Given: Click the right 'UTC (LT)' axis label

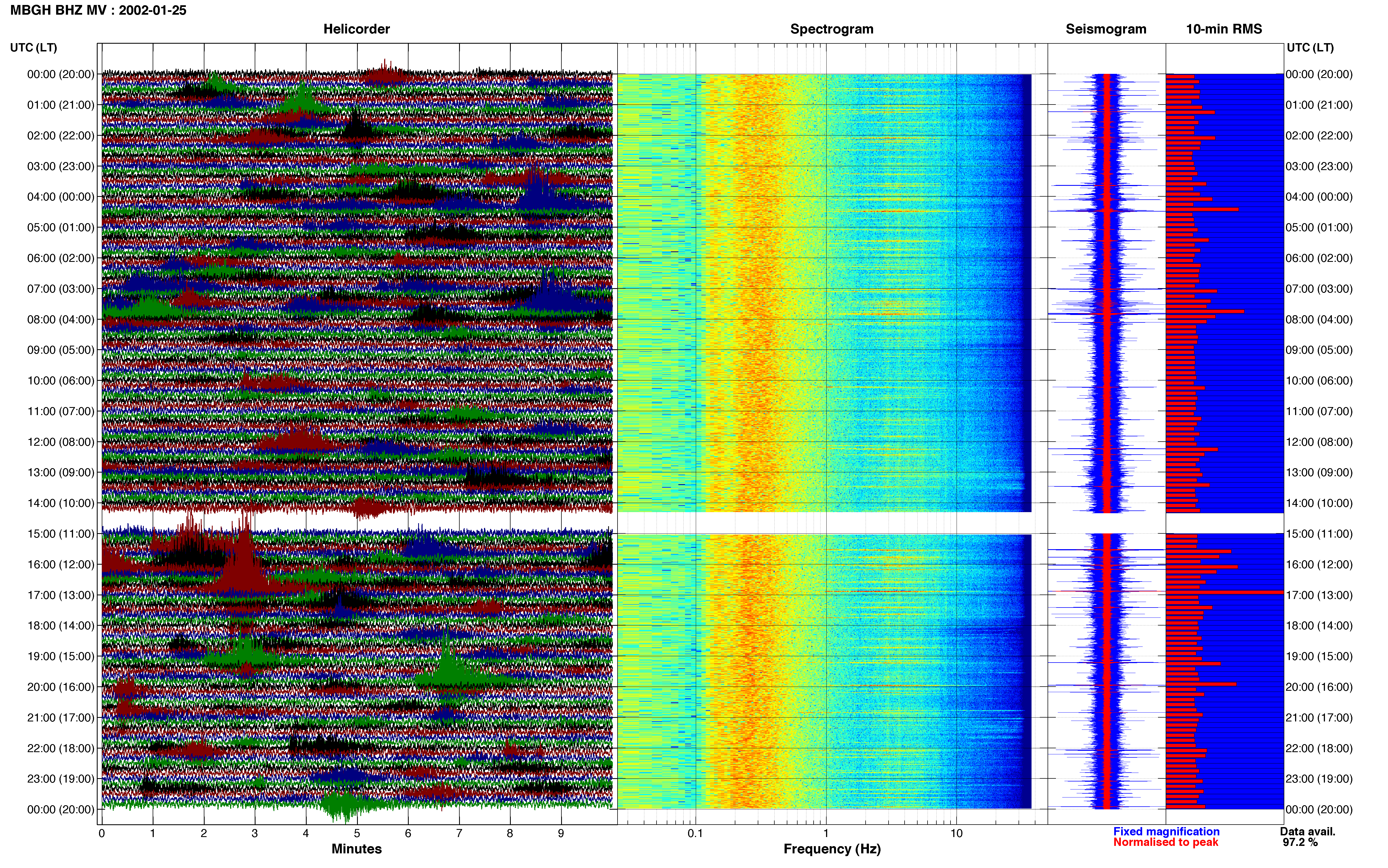Looking at the screenshot, I should click(x=1310, y=48).
